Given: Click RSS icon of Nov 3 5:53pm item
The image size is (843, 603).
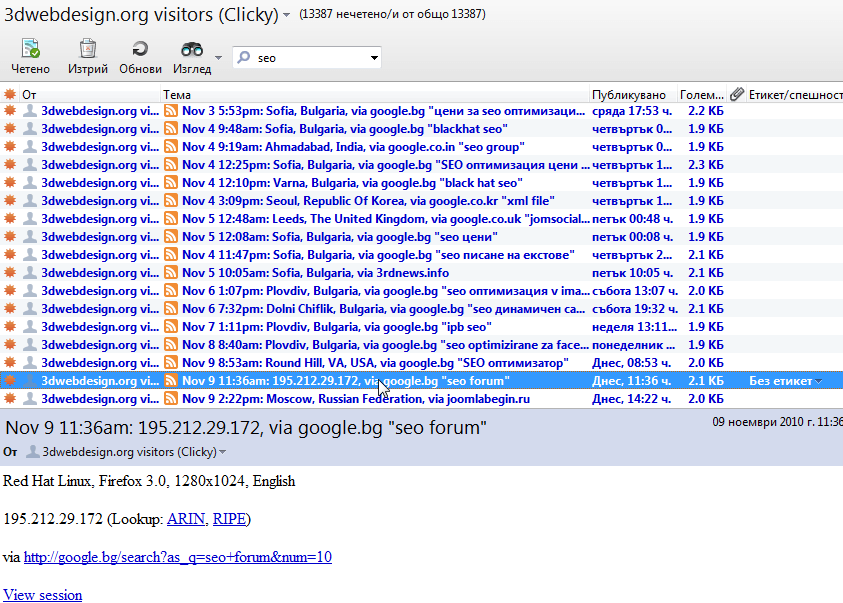Looking at the screenshot, I should (171, 111).
